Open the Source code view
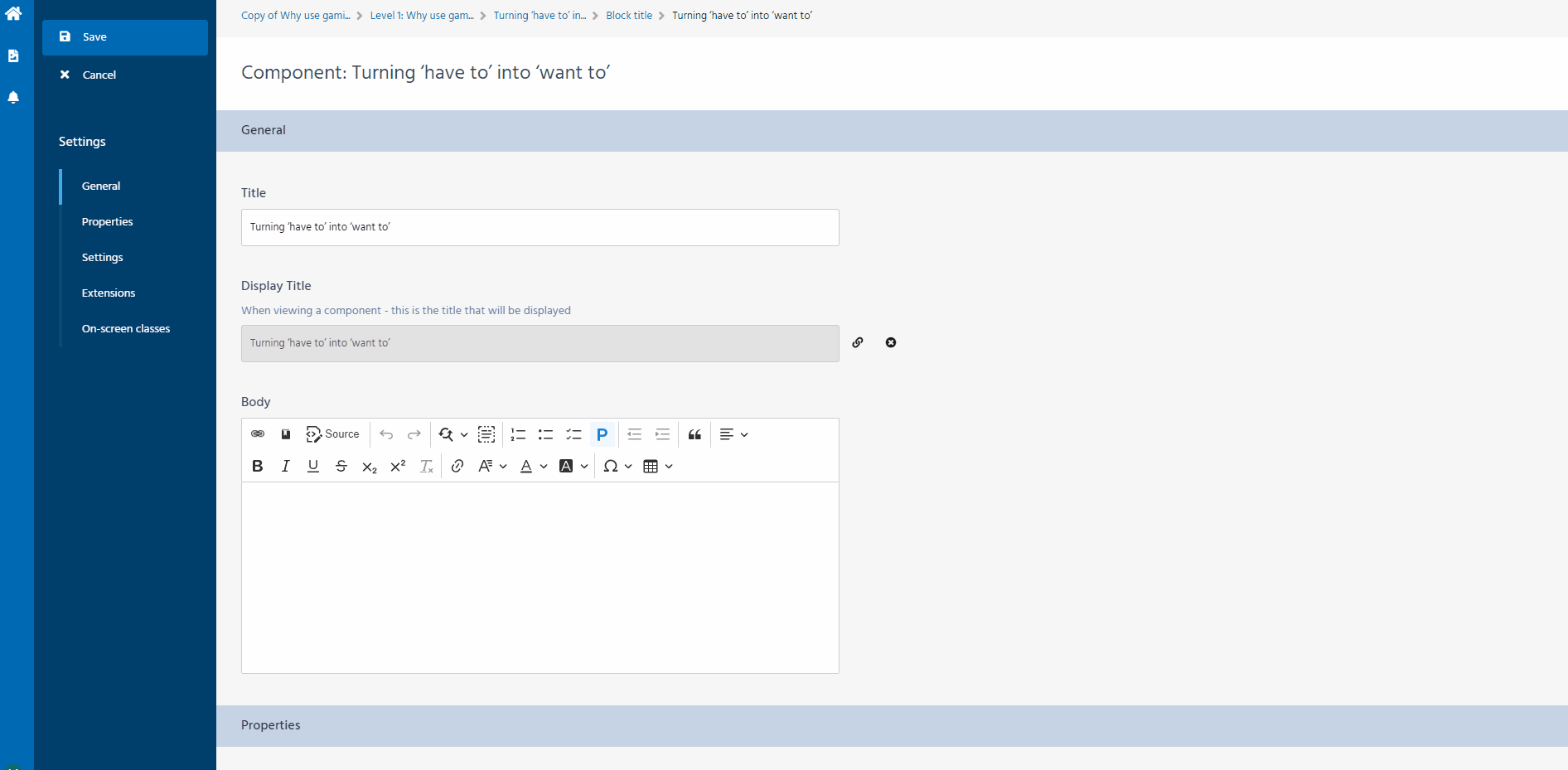Image resolution: width=1568 pixels, height=770 pixels. coord(332,434)
